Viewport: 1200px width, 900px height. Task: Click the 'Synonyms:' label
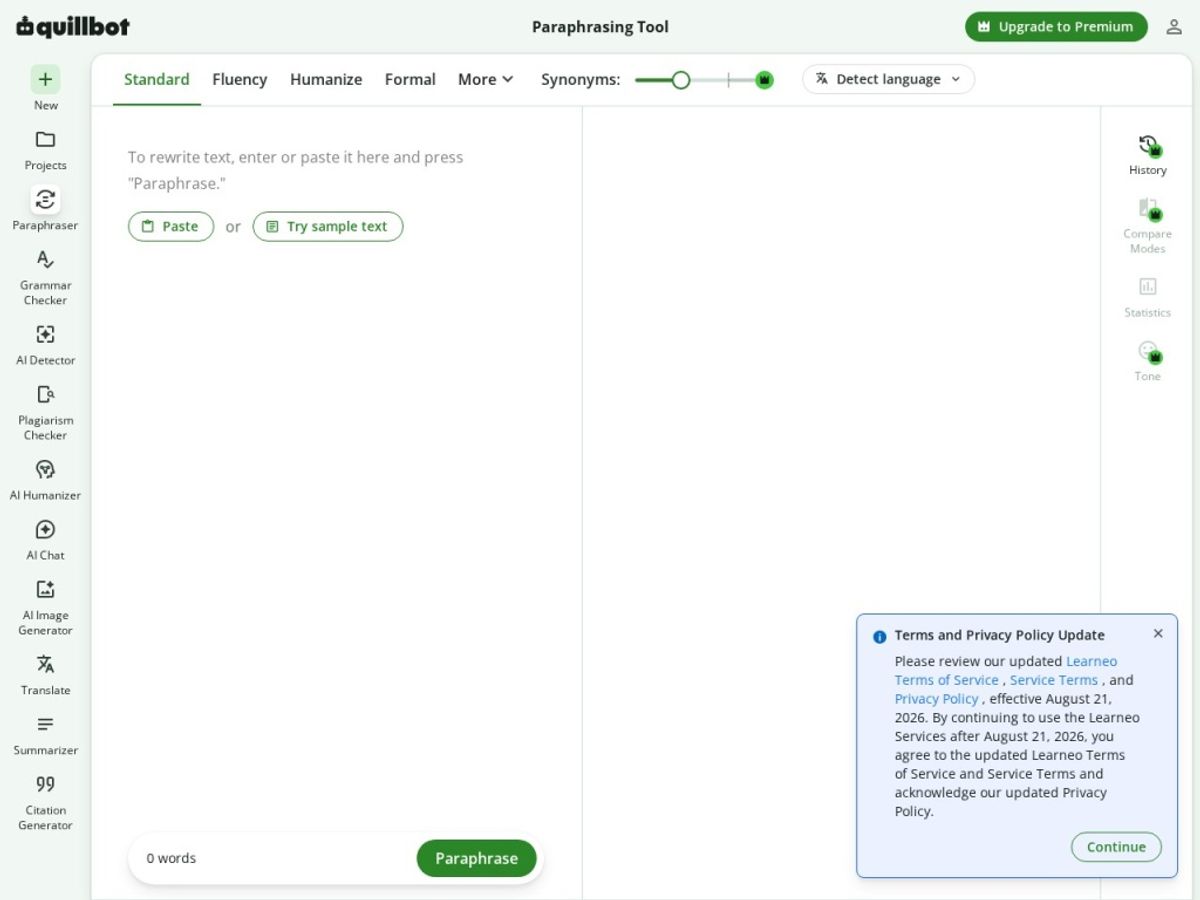(x=580, y=79)
